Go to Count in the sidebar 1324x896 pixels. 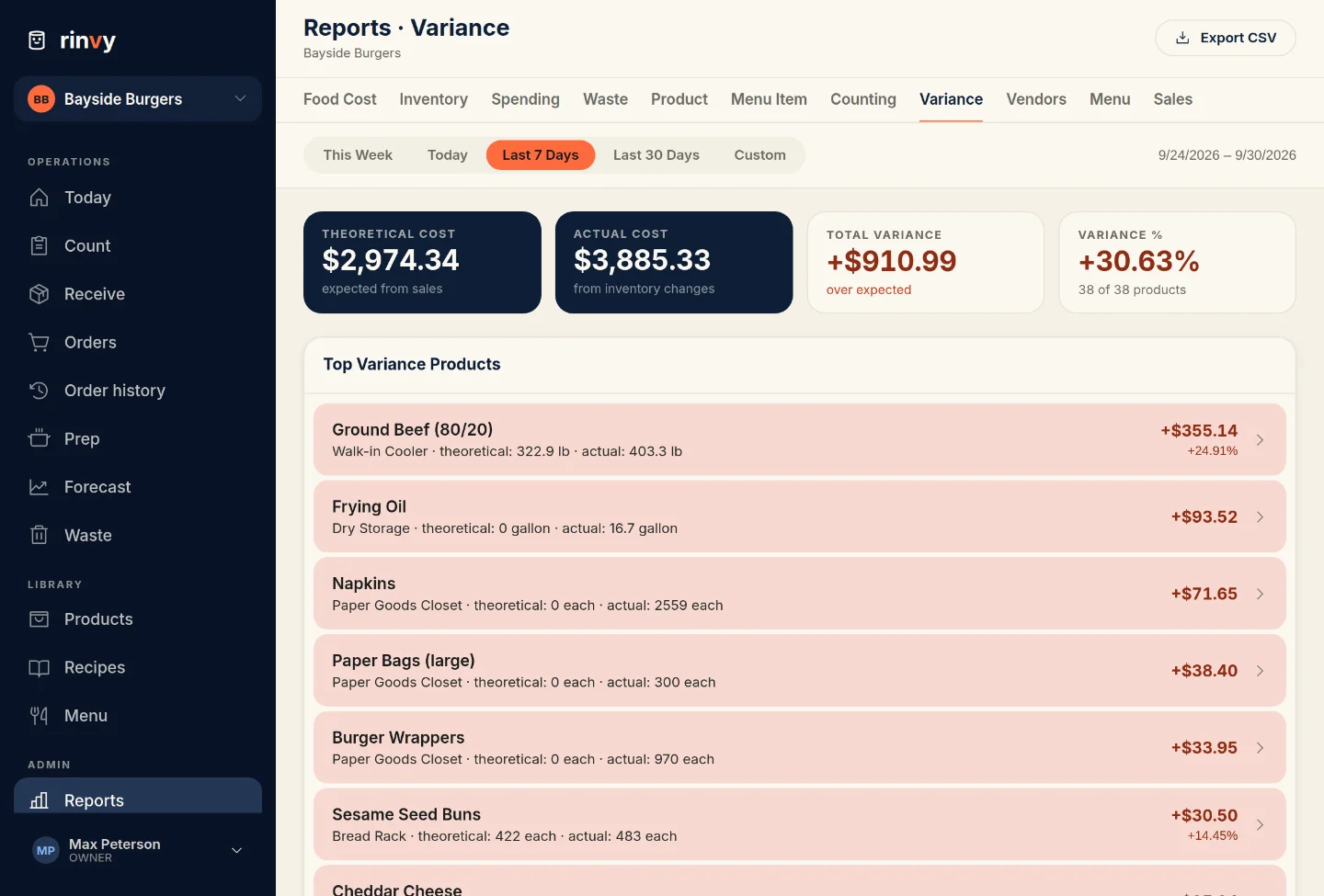point(138,245)
